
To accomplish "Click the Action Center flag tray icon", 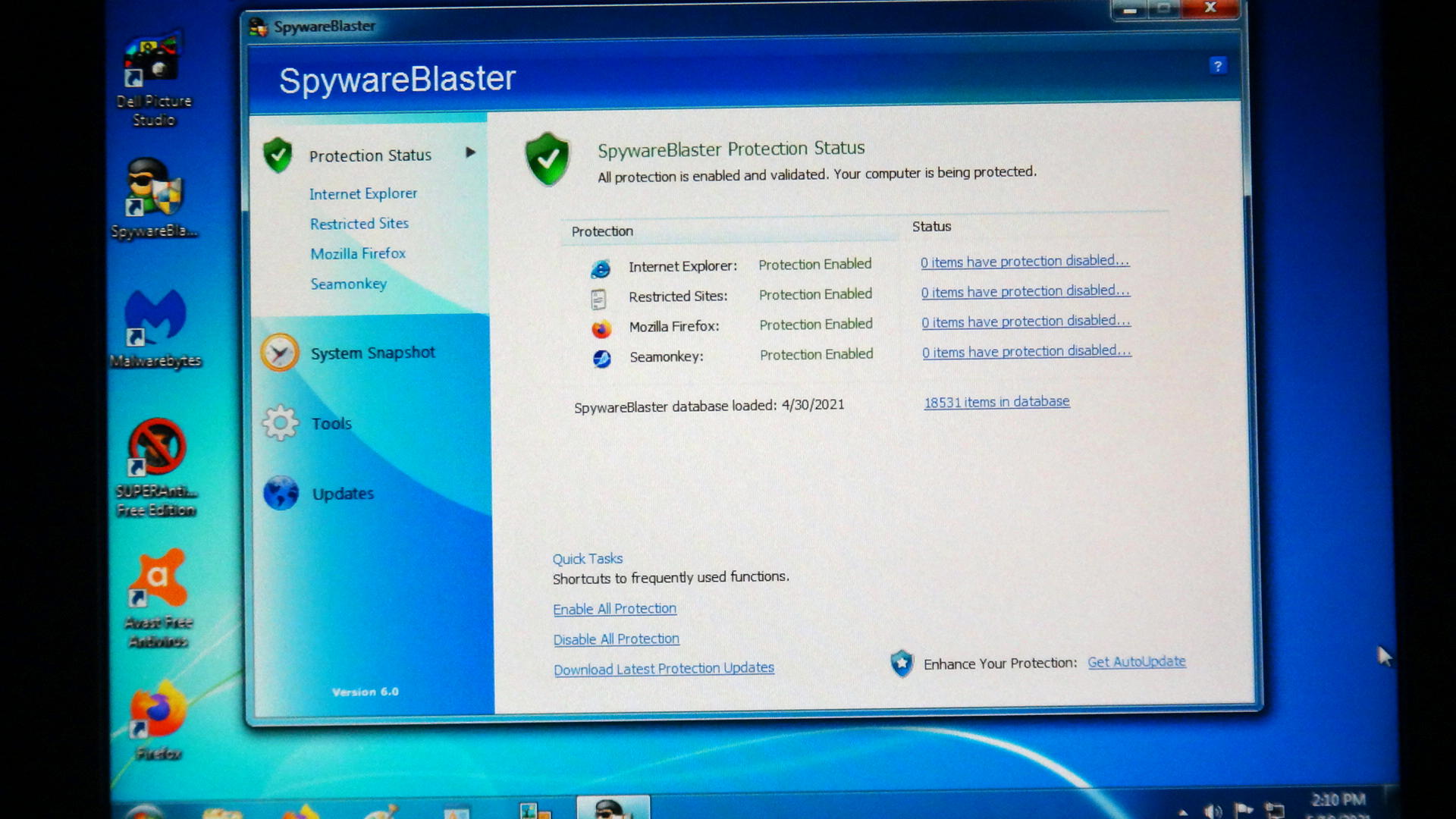I will point(1244,810).
